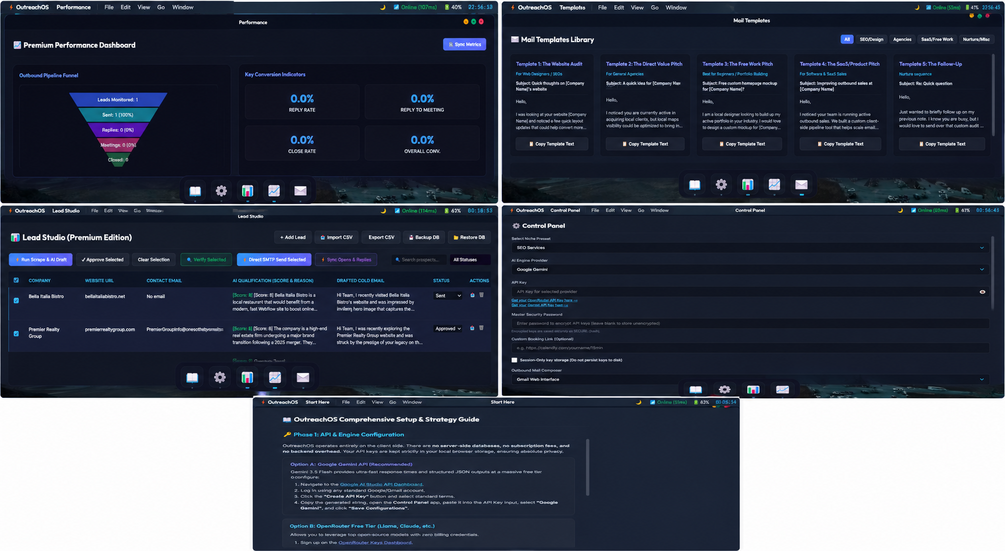Toggle select-all checkbox in Lead Studio table header
Viewport: 1005px width, 551px height.
[x=17, y=280]
